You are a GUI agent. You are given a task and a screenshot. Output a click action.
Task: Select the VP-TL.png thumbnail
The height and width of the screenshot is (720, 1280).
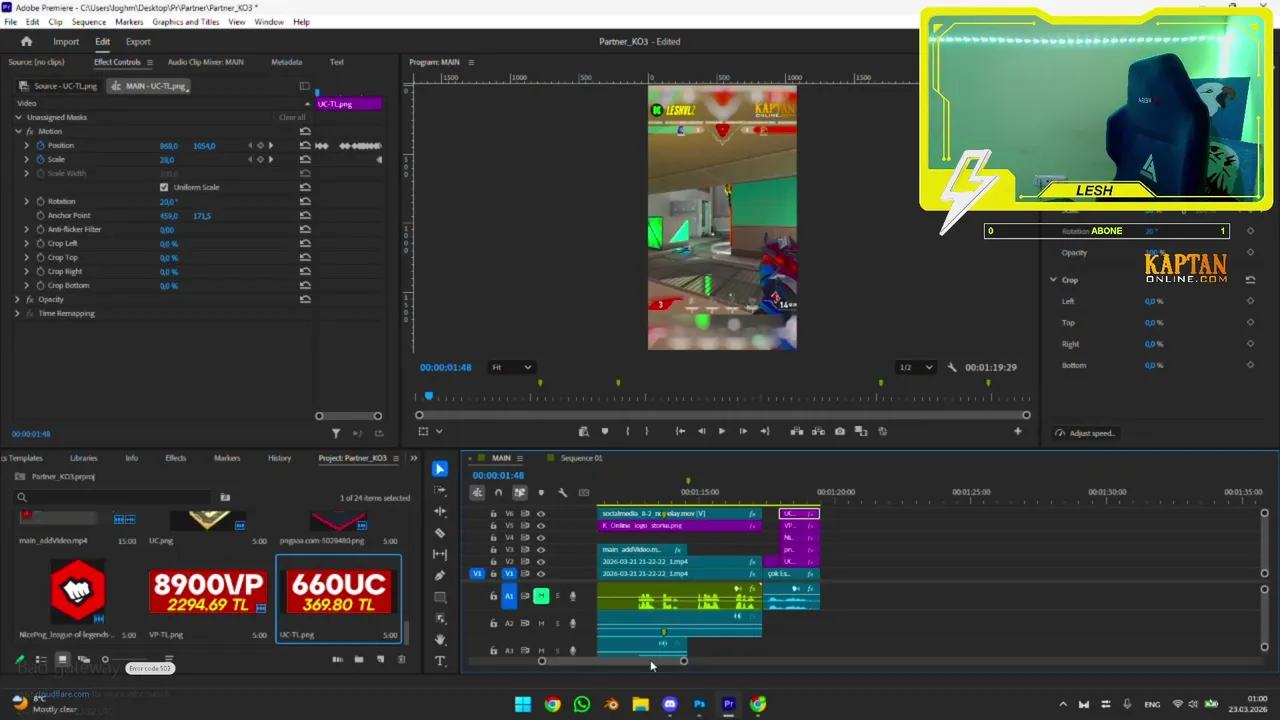coord(208,592)
